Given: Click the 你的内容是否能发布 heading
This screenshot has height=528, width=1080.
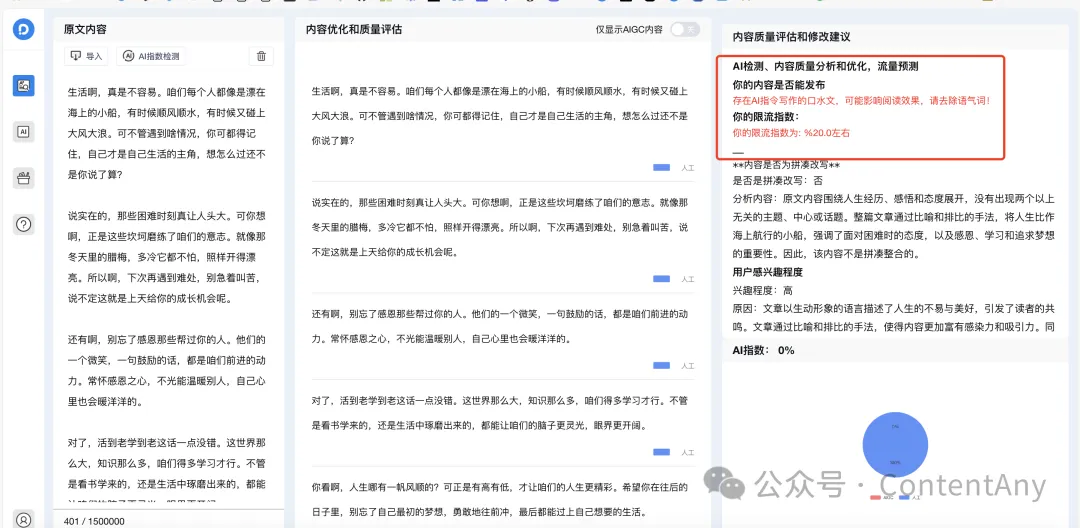Looking at the screenshot, I should tap(779, 85).
